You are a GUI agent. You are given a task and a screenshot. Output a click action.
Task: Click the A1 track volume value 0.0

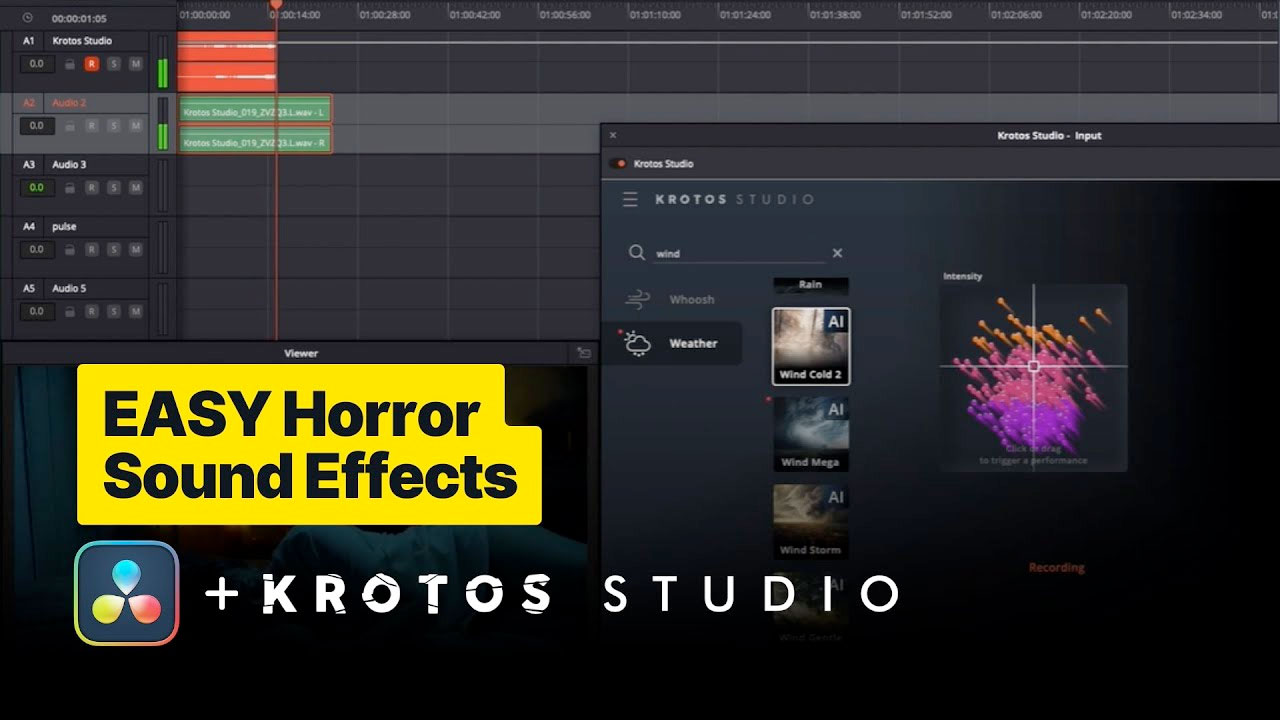pyautogui.click(x=36, y=64)
